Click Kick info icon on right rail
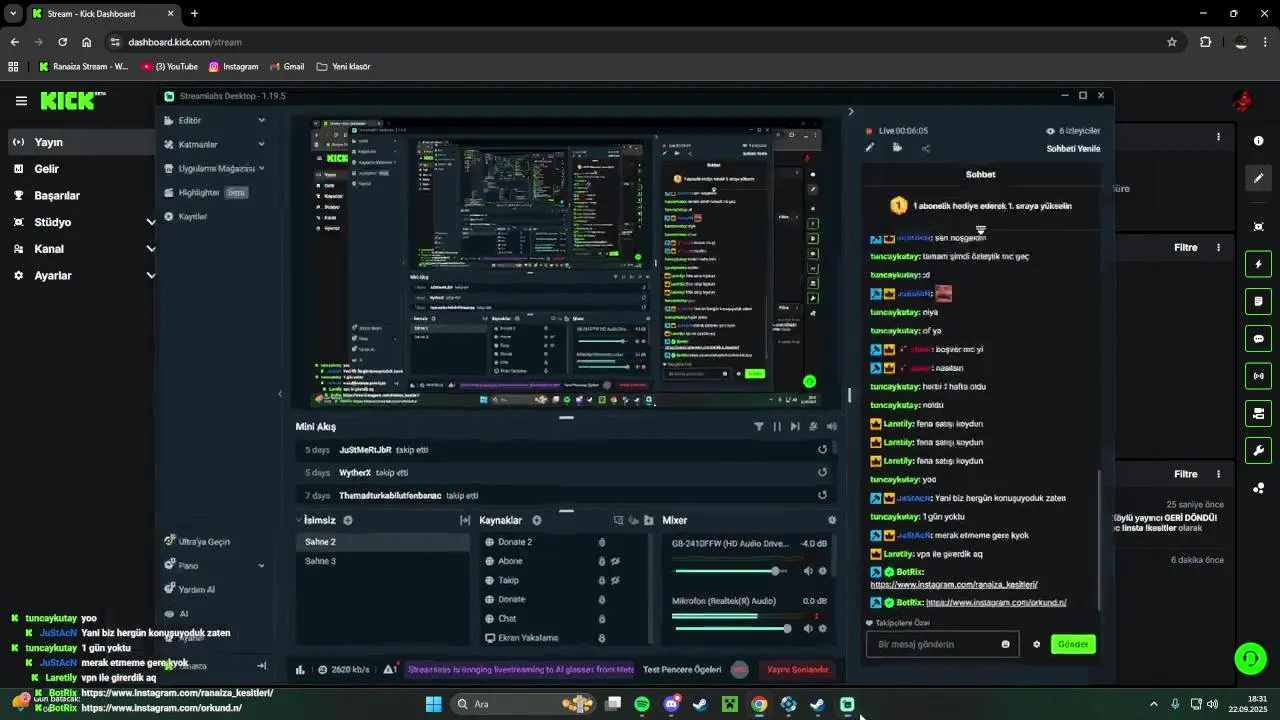This screenshot has height=720, width=1280. [1258, 141]
